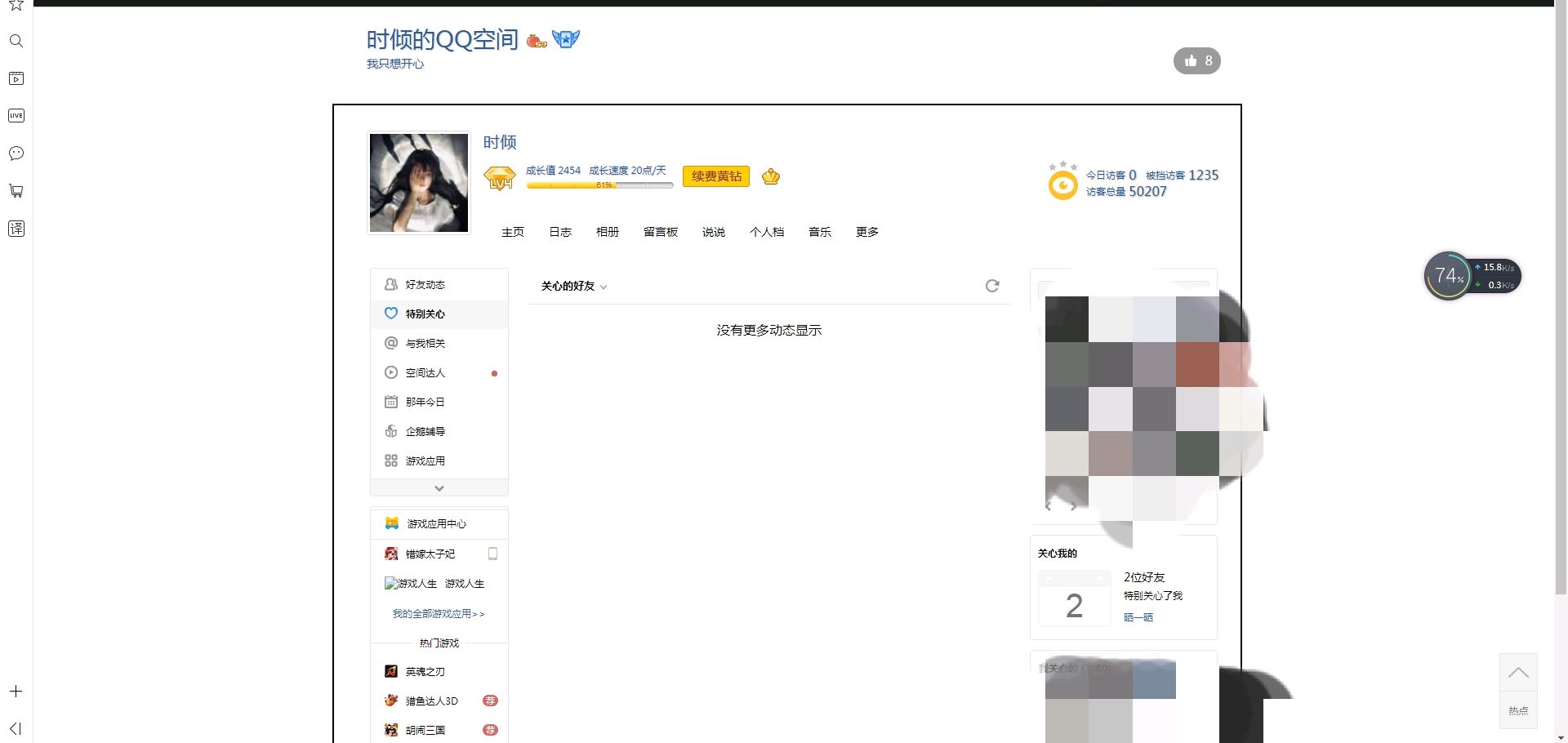This screenshot has width=1568, height=743.
Task: Open the profile avatar photo
Action: [x=419, y=183]
